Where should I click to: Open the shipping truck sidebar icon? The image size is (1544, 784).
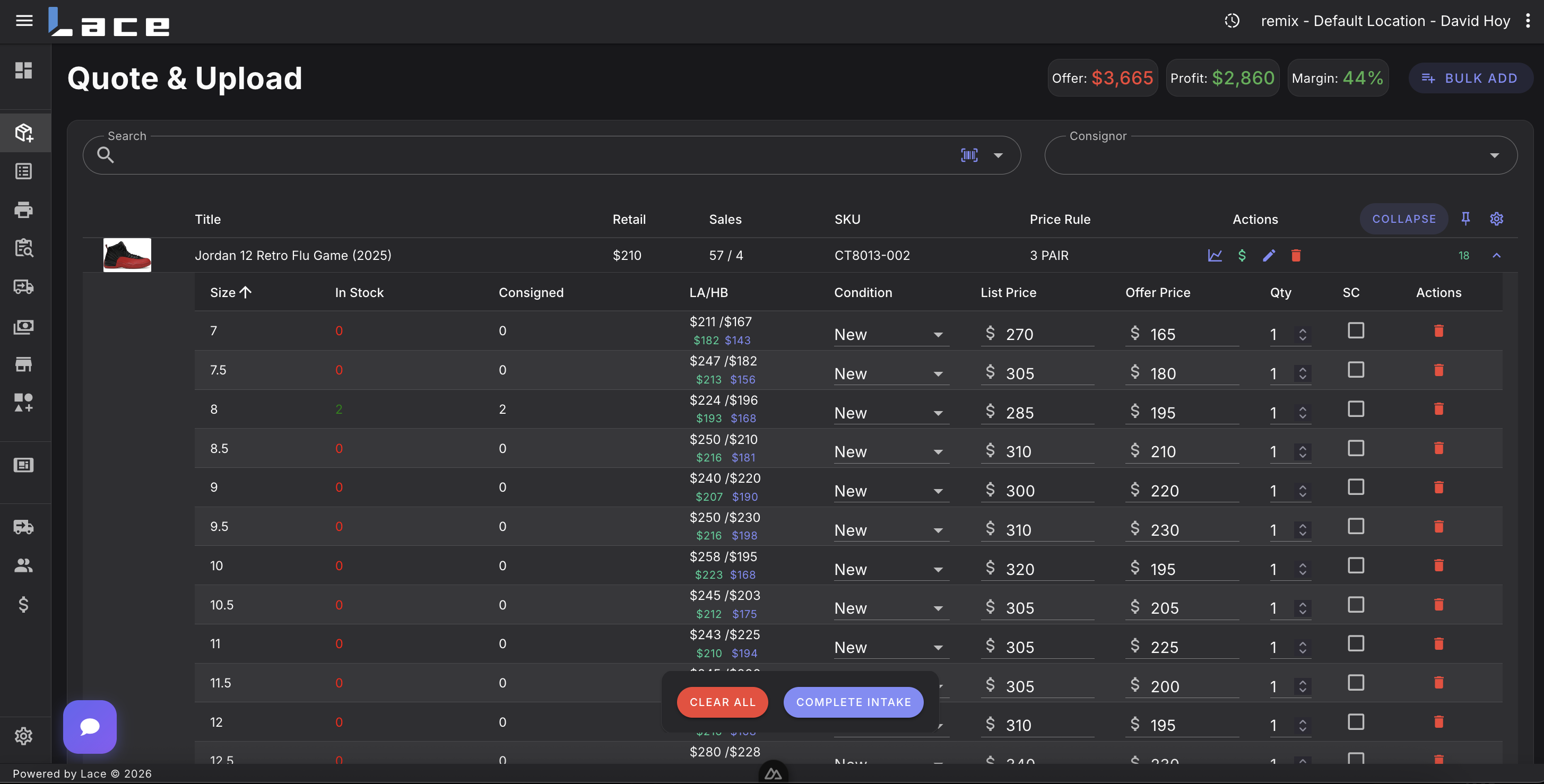point(23,527)
